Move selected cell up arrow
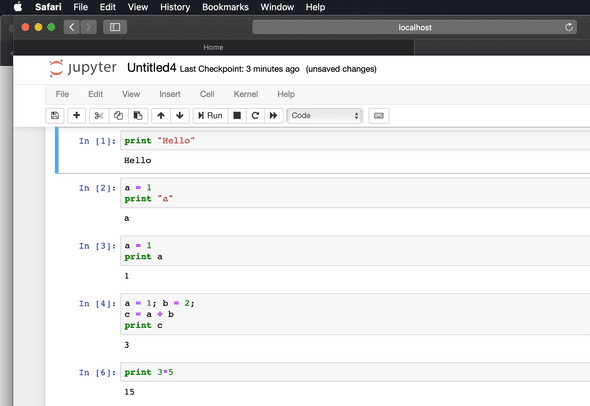This screenshot has width=590, height=406. click(161, 116)
